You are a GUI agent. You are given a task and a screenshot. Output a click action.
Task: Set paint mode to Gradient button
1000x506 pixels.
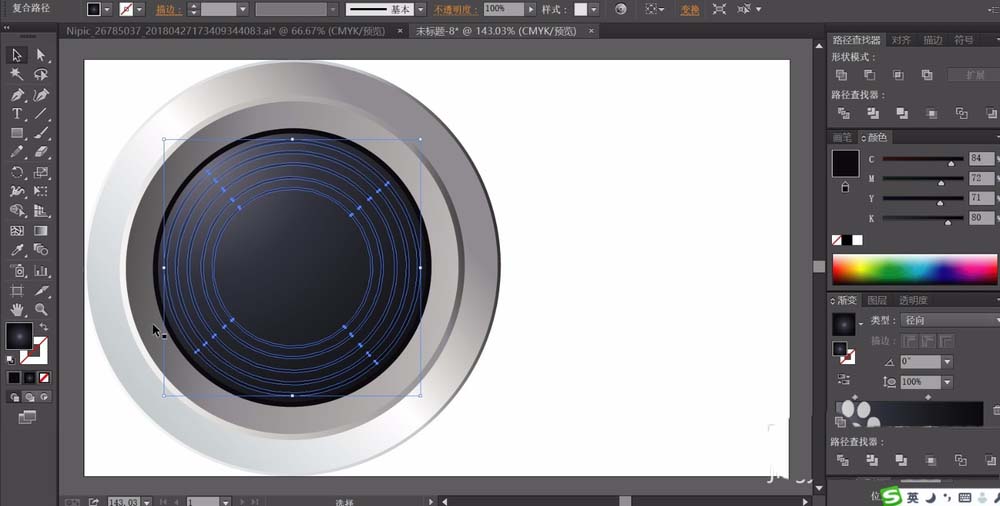click(29, 378)
